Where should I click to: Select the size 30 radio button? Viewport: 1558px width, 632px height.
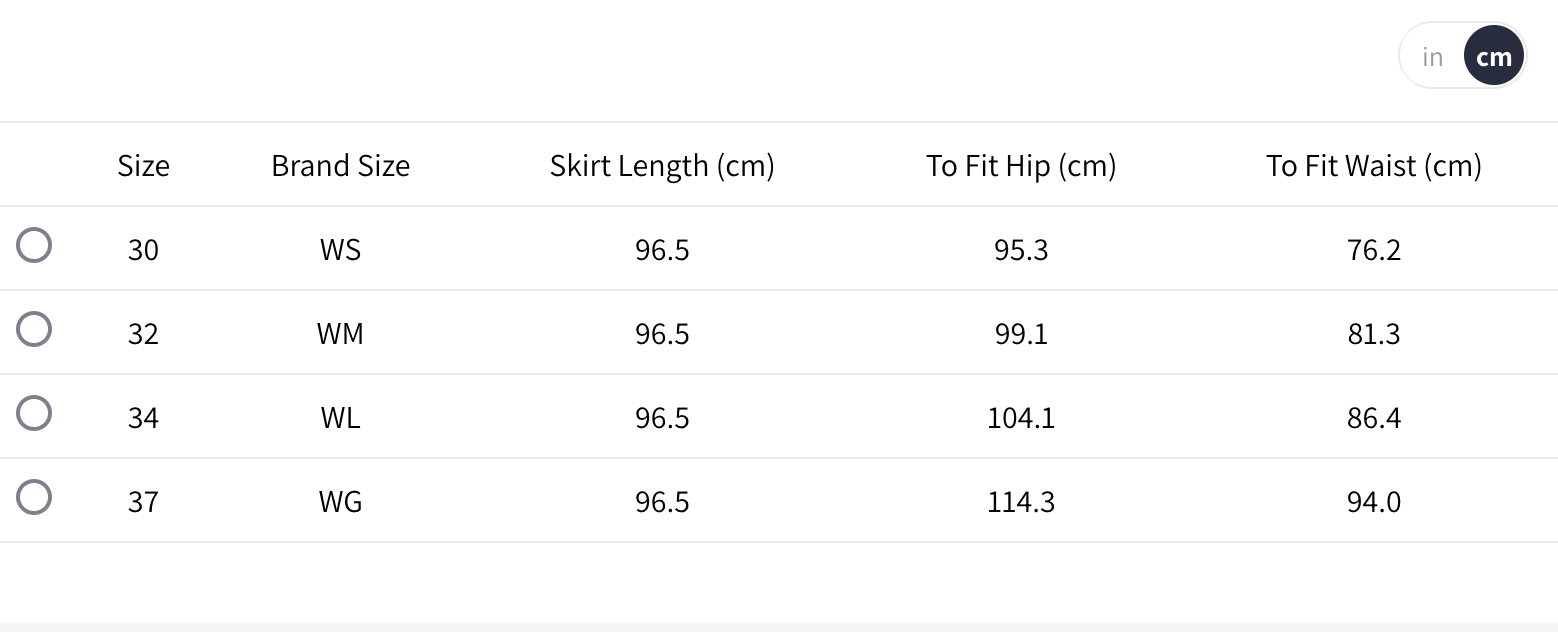click(34, 246)
